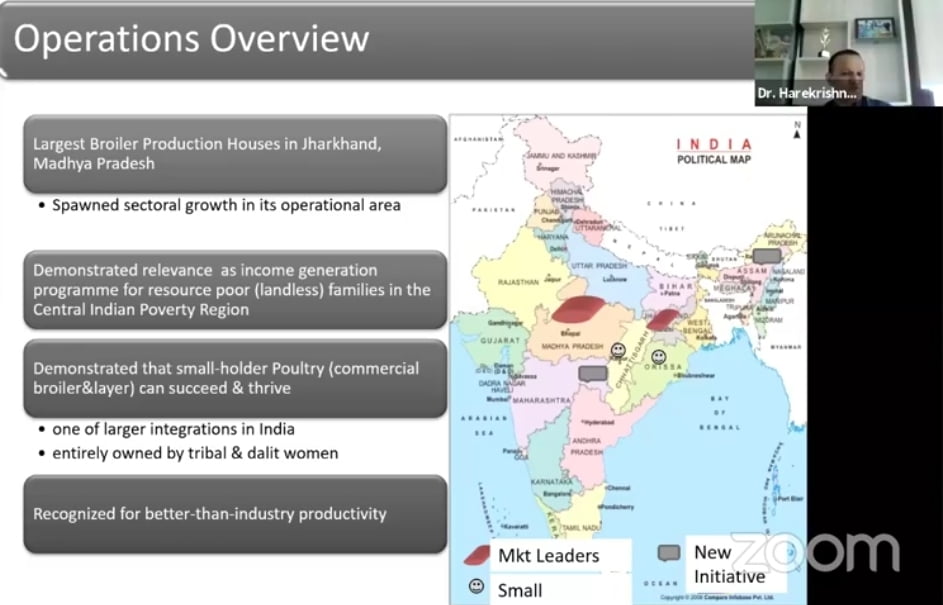Click the 'Bhopal' city label

pyautogui.click(x=570, y=333)
